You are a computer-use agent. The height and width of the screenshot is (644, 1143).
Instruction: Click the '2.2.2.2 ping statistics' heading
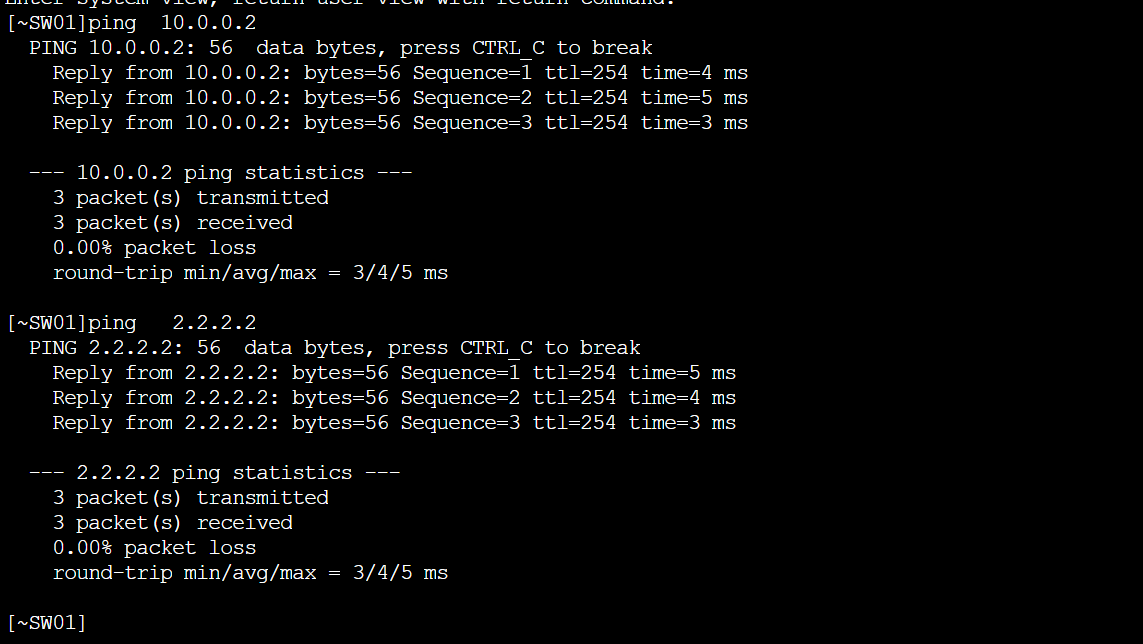click(215, 473)
